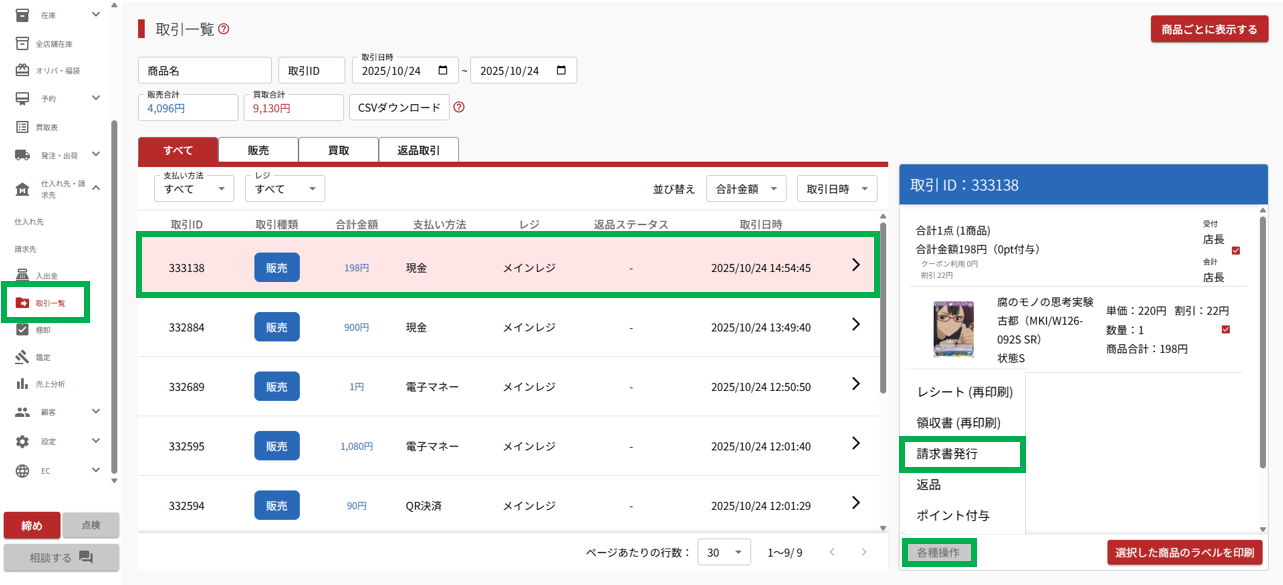Viewport: 1283px width, 585px height.
Task: Click the 商品ごとに表示する button
Action: click(x=1209, y=30)
